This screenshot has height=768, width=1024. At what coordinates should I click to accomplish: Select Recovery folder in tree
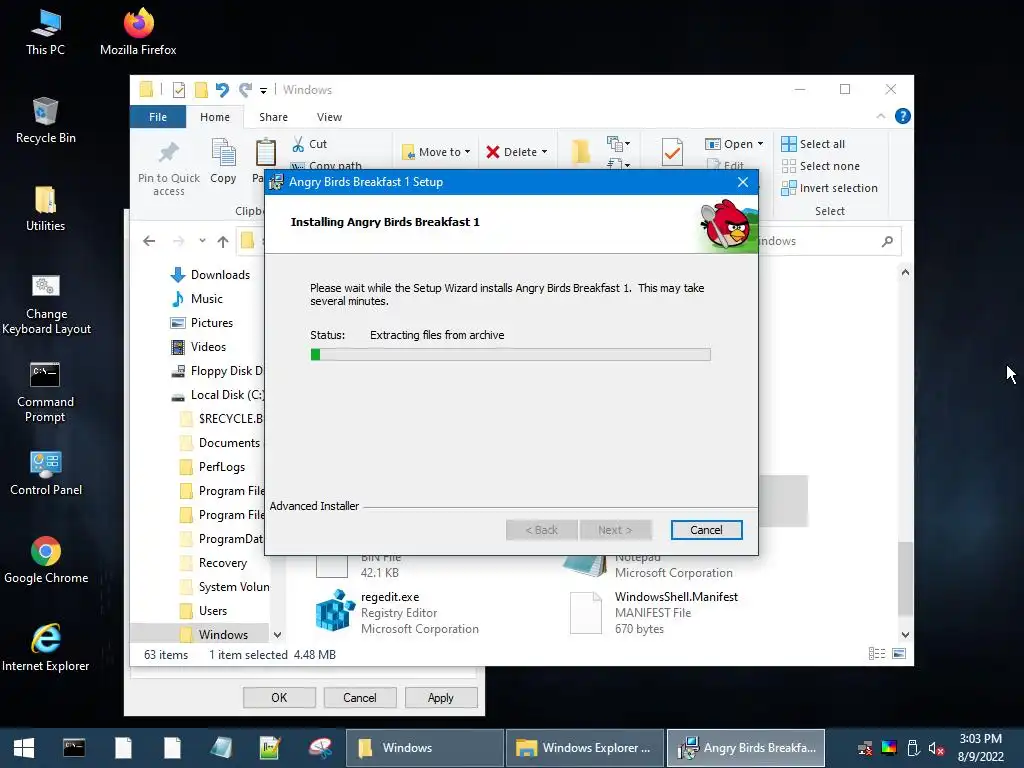(x=214, y=563)
